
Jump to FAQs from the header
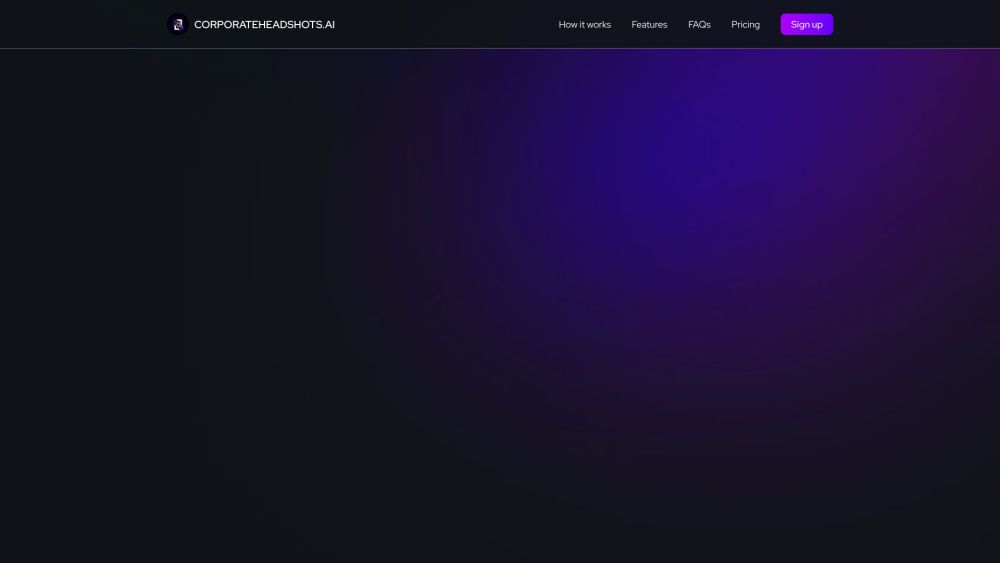click(x=699, y=24)
